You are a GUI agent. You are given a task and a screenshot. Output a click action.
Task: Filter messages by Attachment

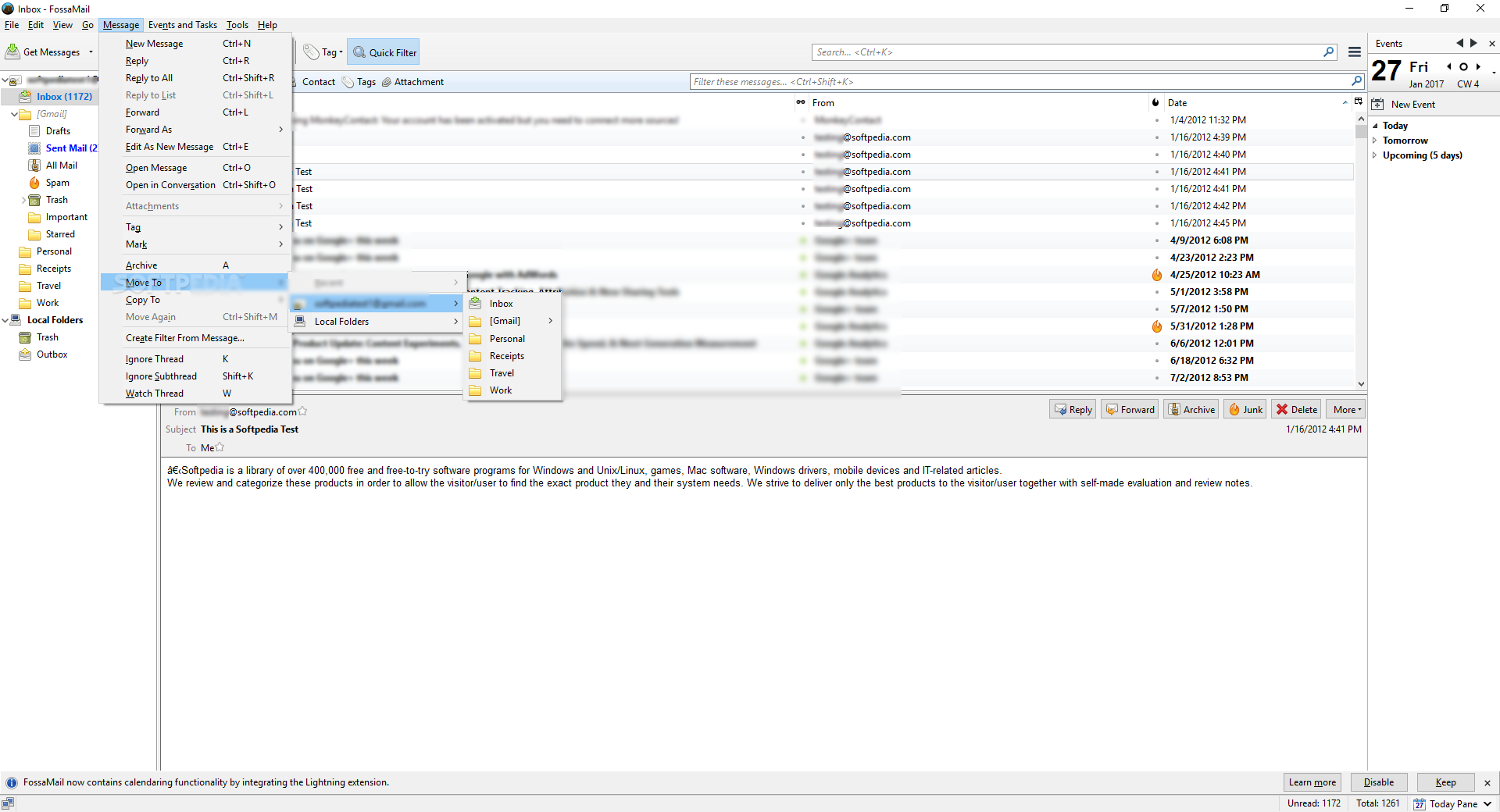click(412, 82)
